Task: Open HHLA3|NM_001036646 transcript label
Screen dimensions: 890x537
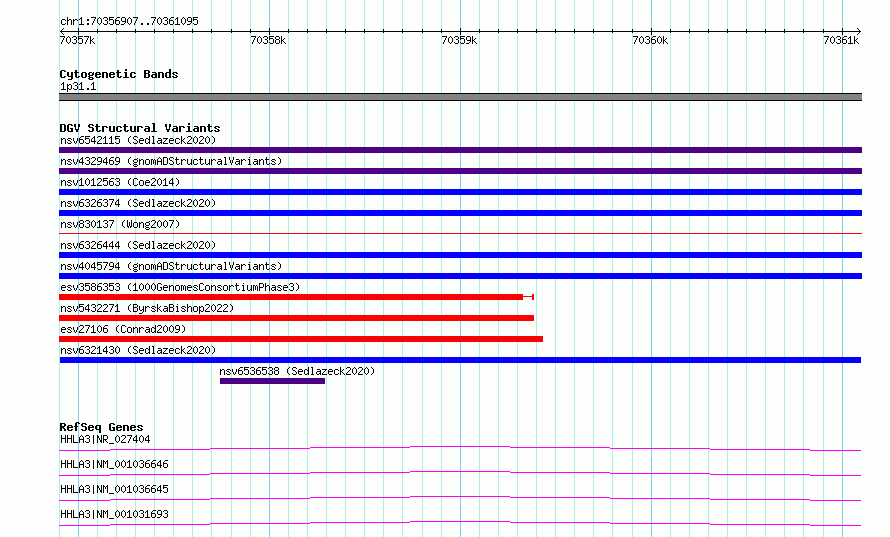Action: point(114,464)
